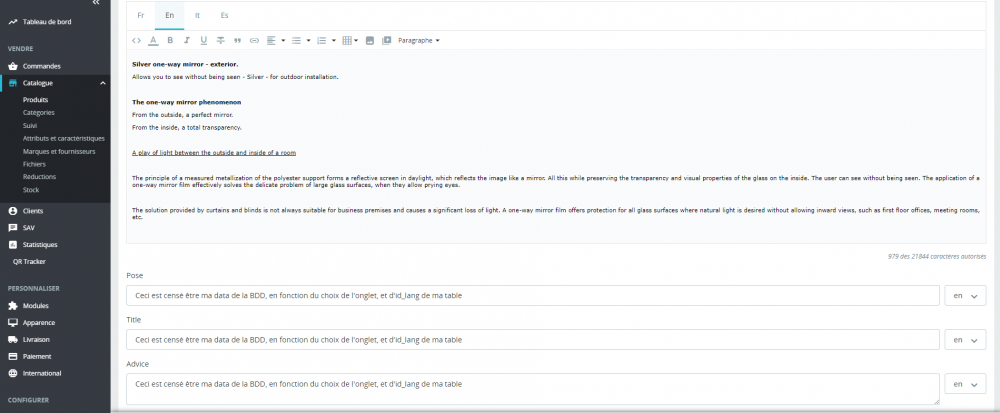Image resolution: width=1000 pixels, height=413 pixels.
Task: Open the Advice language dropdown
Action: (x=965, y=384)
